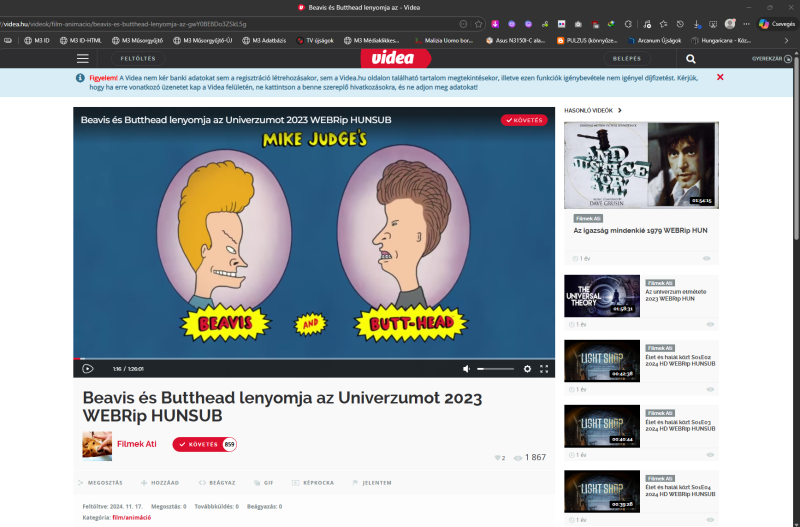The image size is (800, 527).
Task: Seek on the video progress bar
Action: pos(314,359)
